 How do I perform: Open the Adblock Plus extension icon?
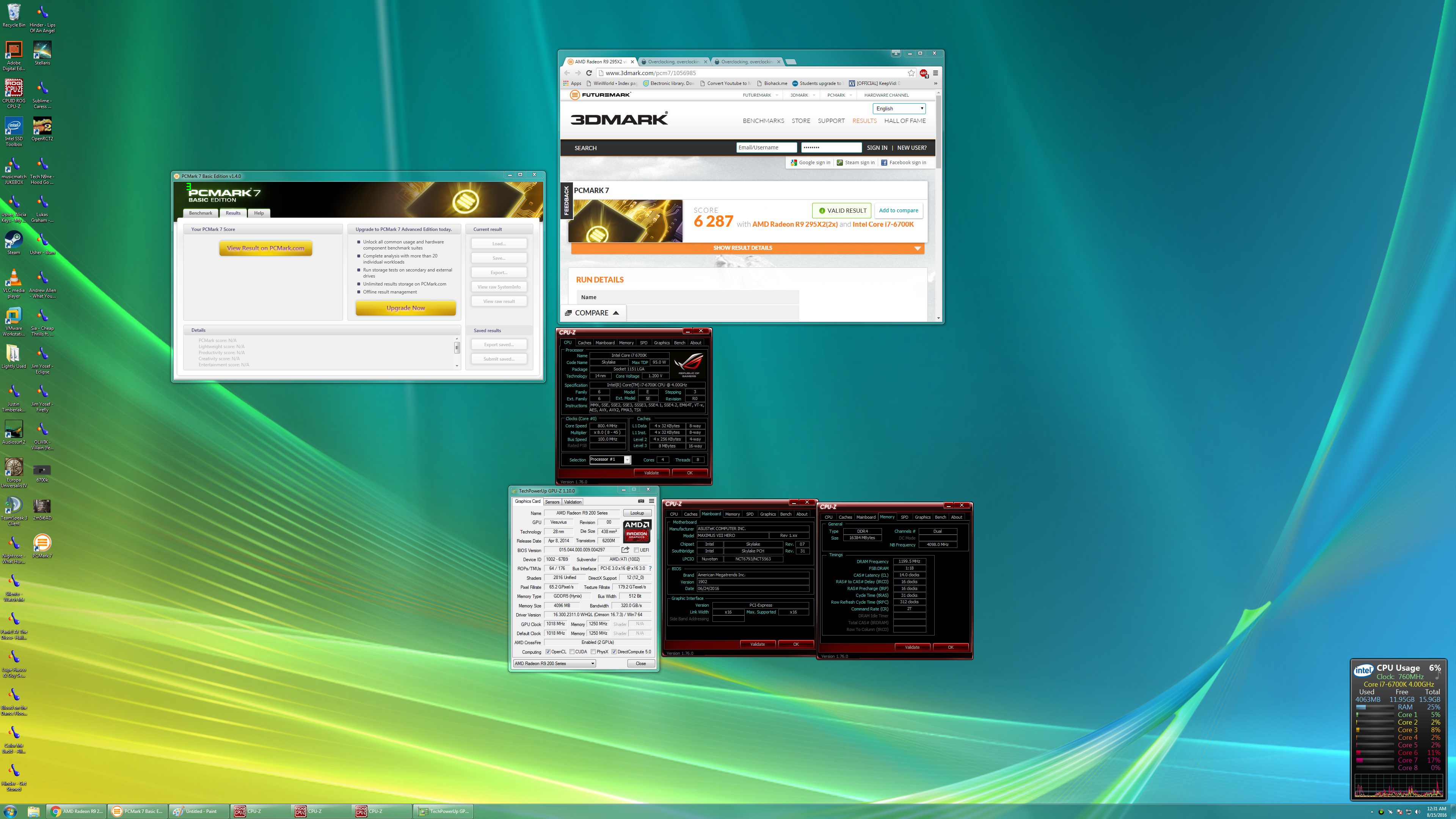pos(924,73)
